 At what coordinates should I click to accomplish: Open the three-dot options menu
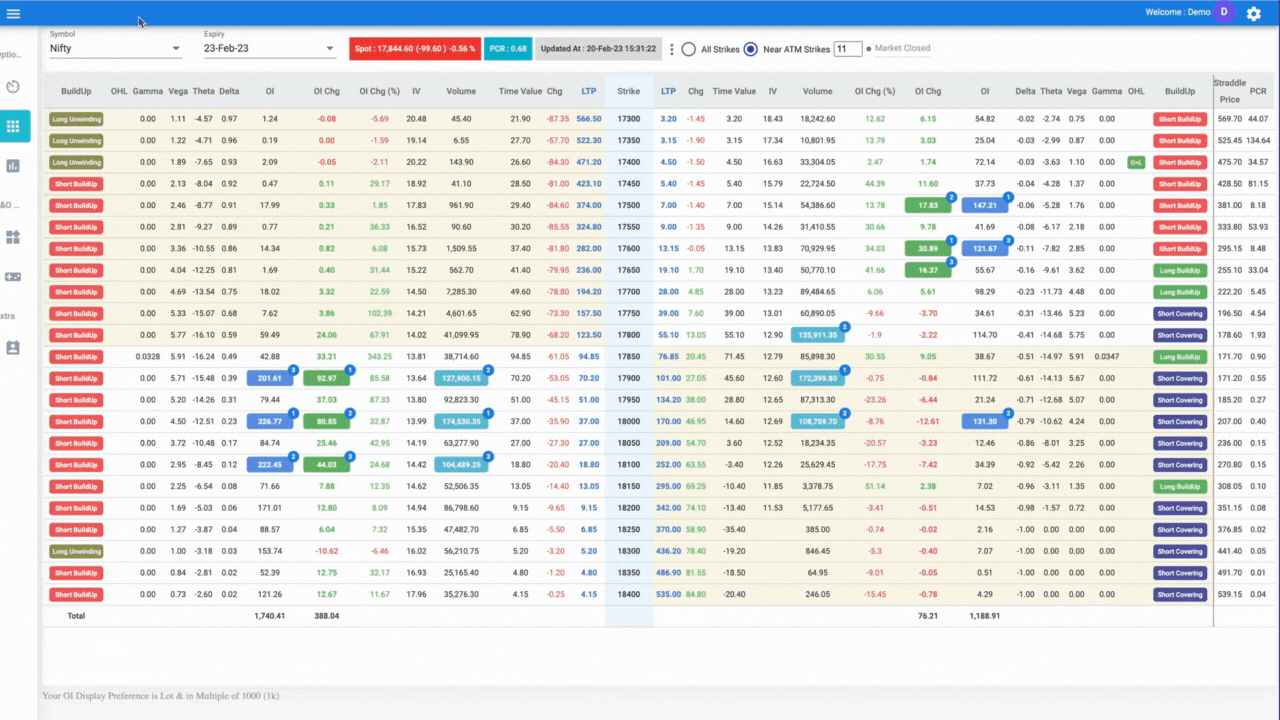click(x=671, y=49)
